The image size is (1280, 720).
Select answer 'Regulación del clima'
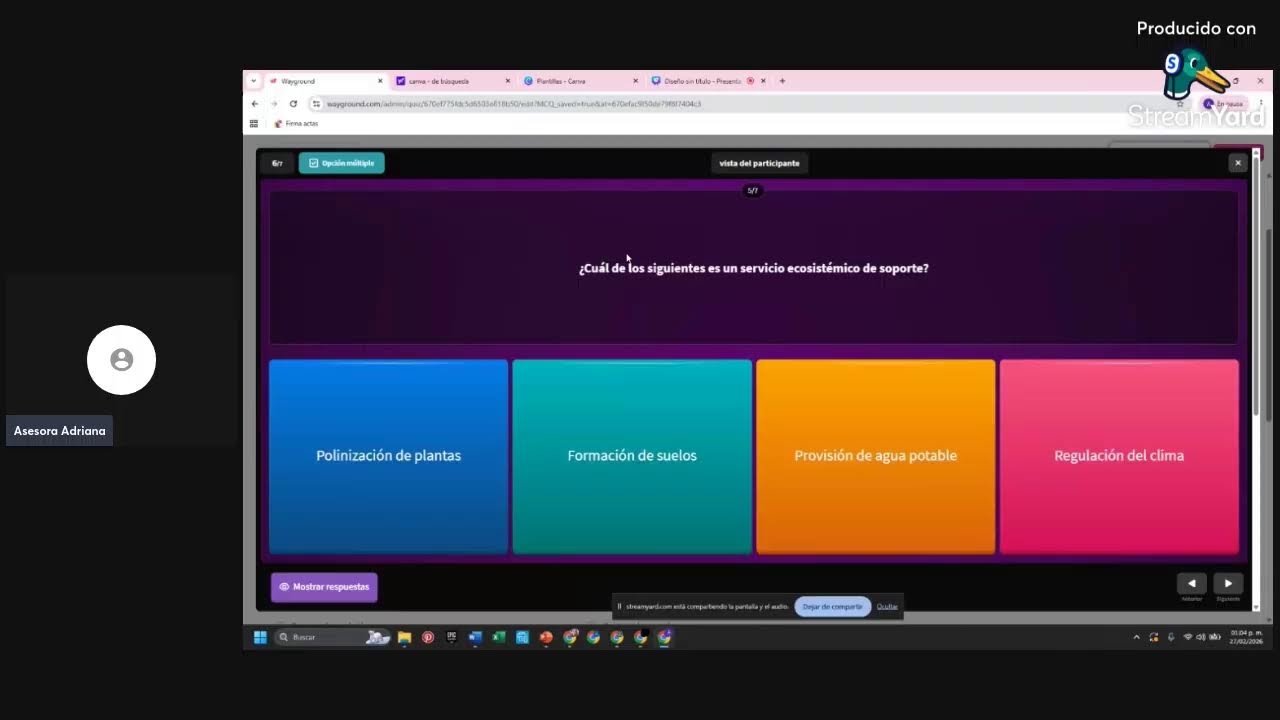(1119, 456)
